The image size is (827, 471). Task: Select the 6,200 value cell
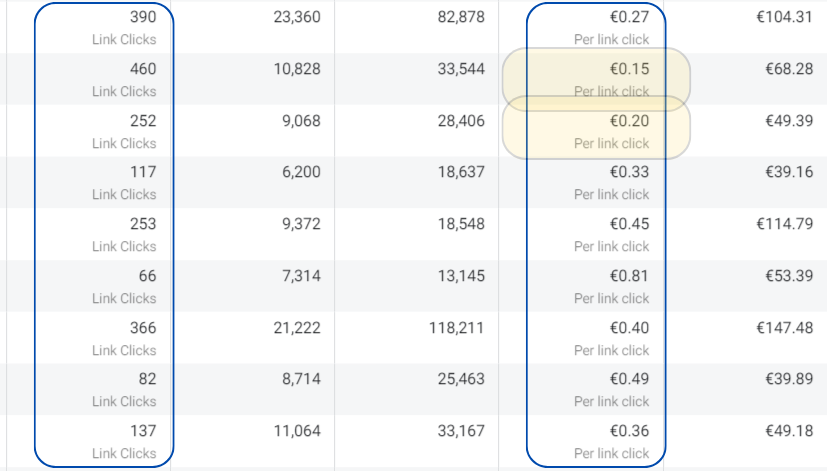[300, 173]
